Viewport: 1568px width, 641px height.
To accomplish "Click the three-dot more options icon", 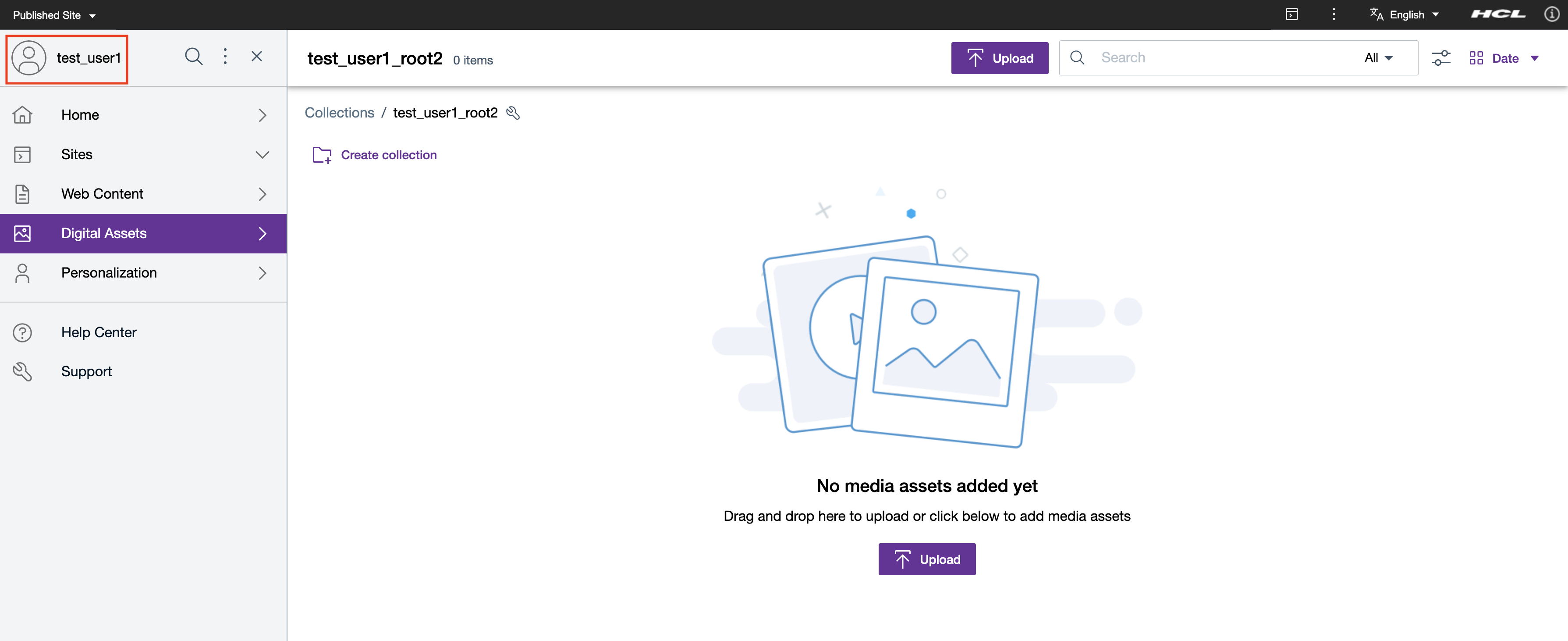I will (225, 56).
